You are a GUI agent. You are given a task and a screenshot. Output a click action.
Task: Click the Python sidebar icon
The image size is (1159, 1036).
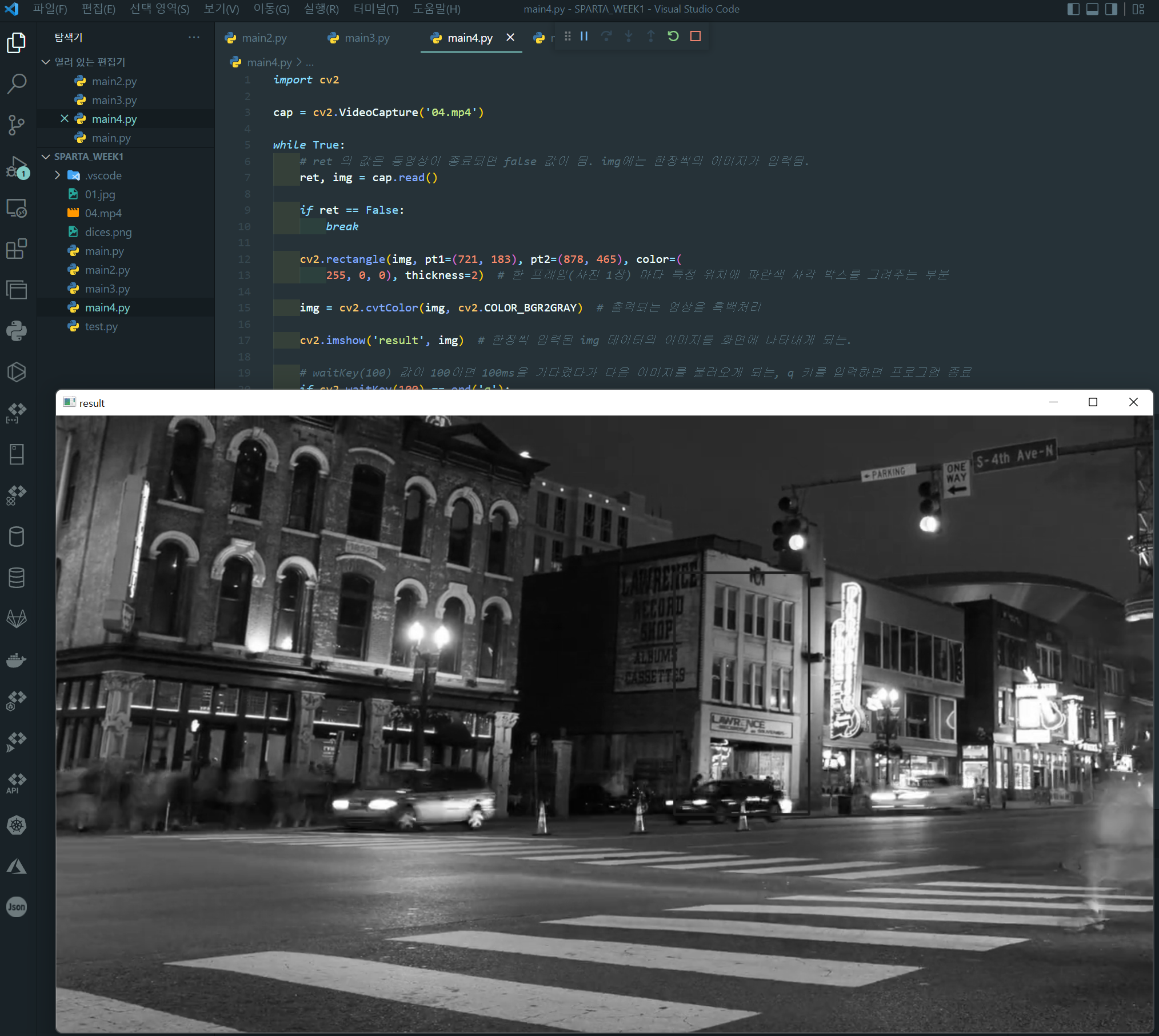point(17,331)
